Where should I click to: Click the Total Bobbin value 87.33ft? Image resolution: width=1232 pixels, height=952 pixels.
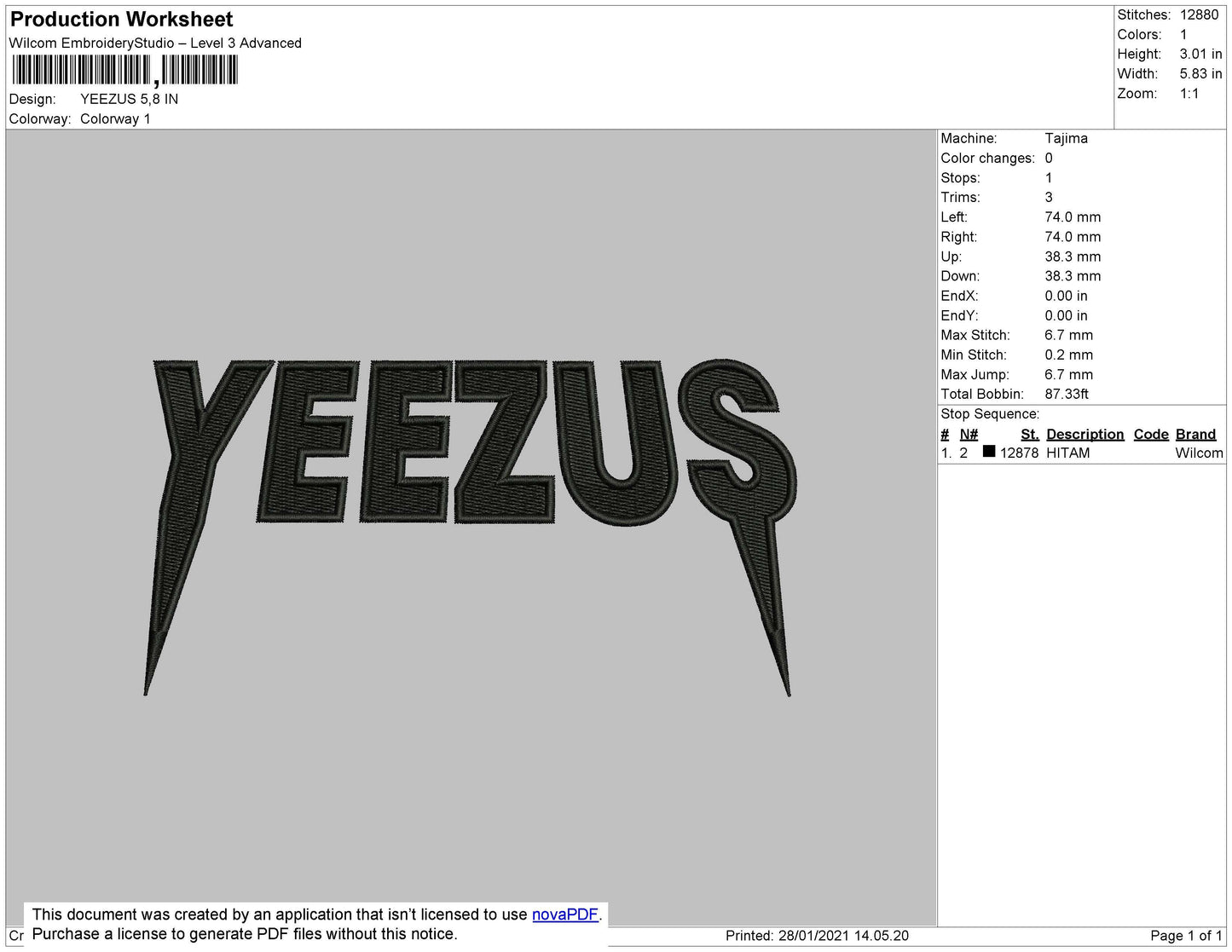click(x=1067, y=394)
